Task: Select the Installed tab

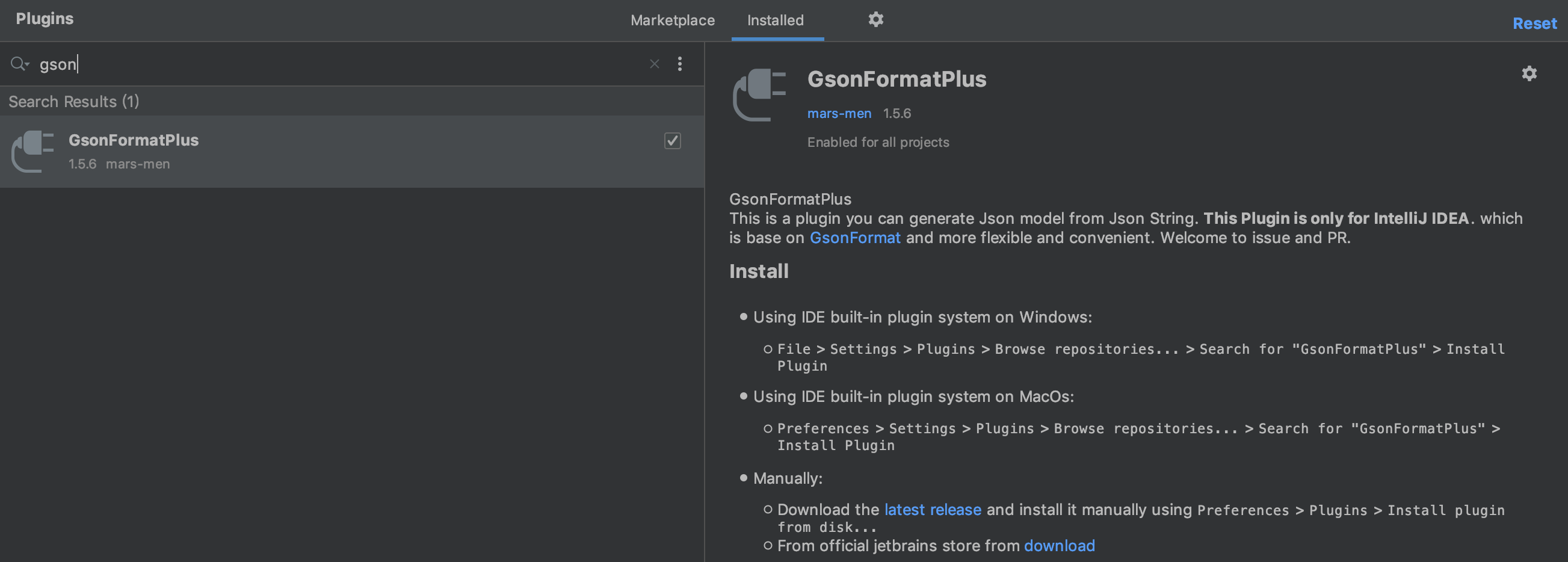Action: point(776,20)
